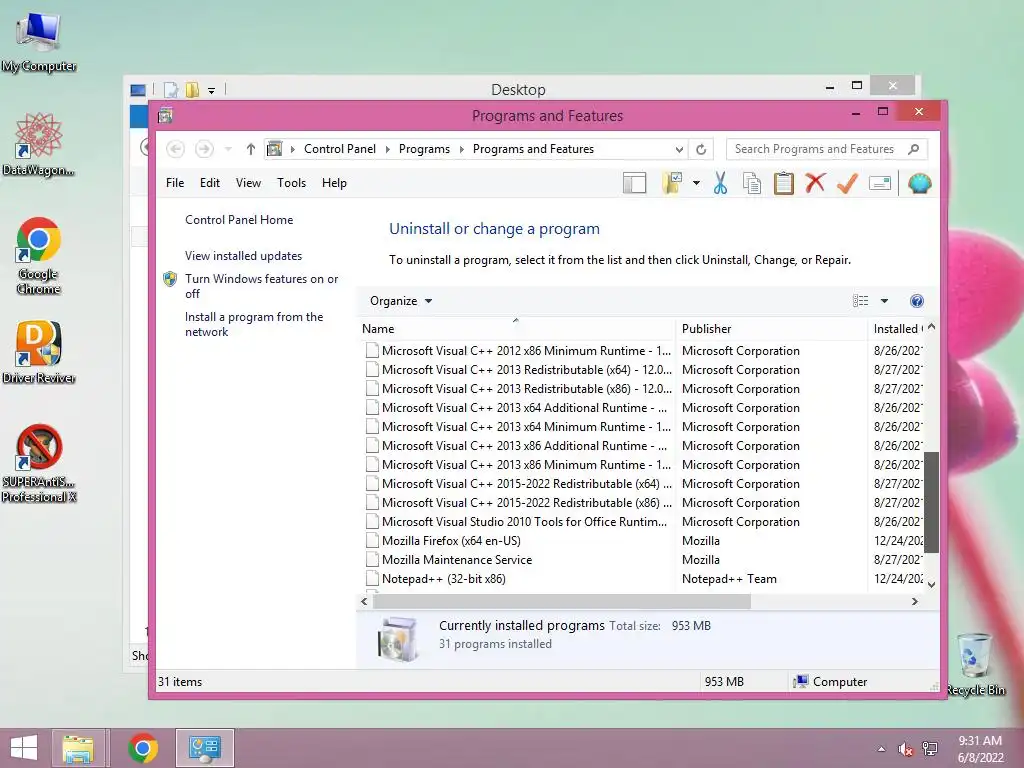Open the Organize dropdown

click(x=401, y=301)
